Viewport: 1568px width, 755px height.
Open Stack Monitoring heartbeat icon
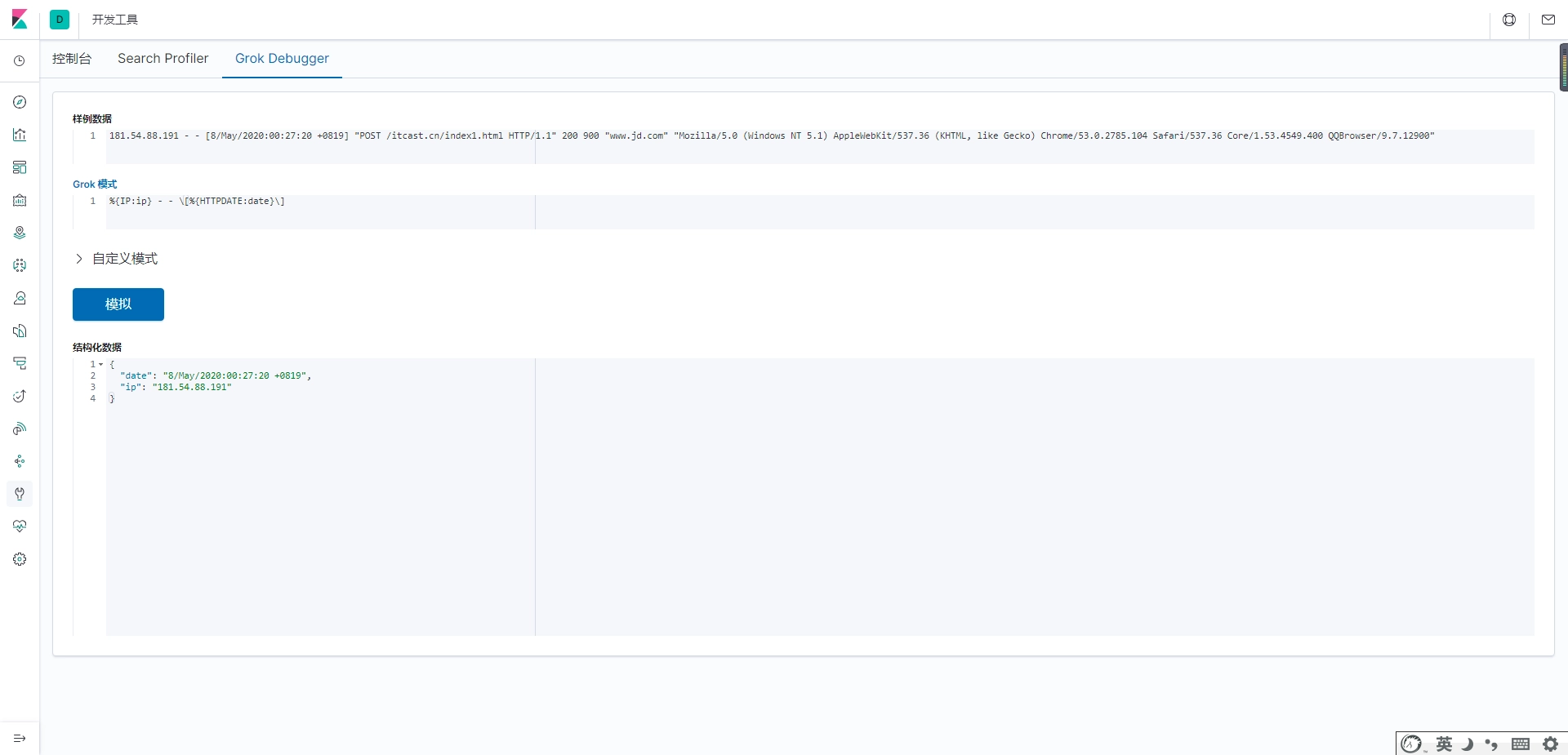tap(20, 526)
